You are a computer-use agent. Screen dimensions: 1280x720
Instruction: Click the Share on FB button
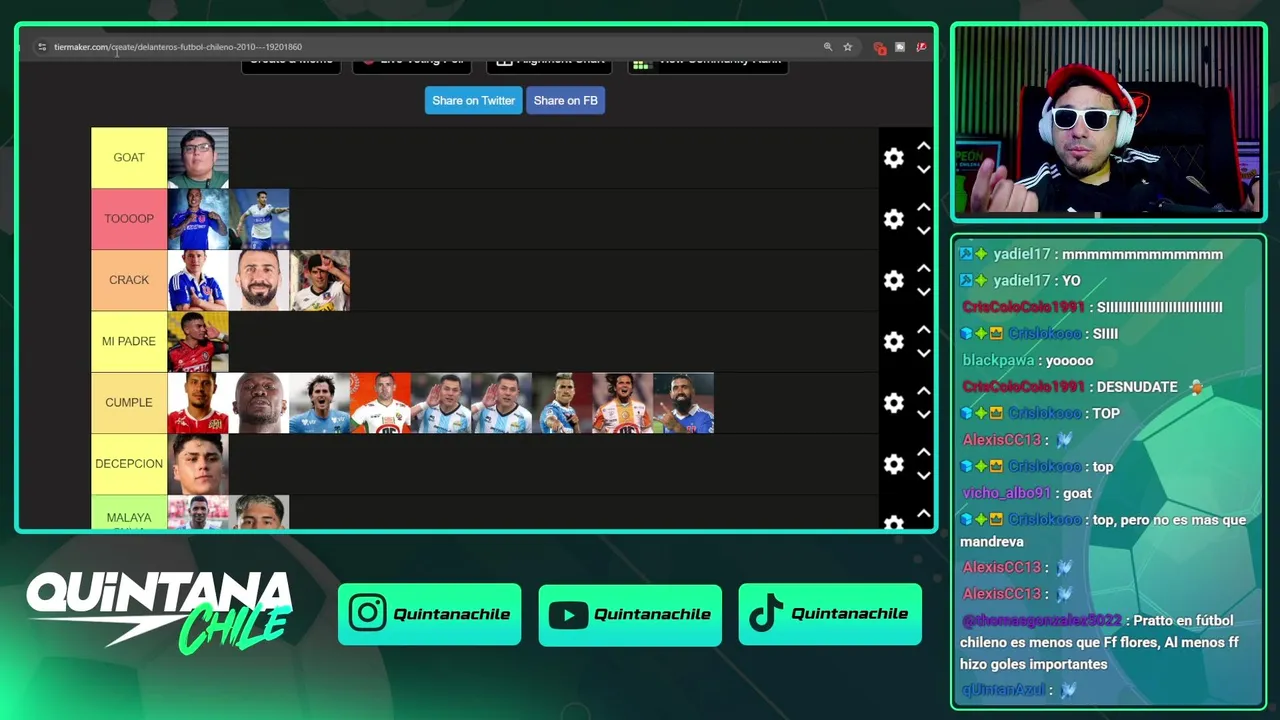click(565, 100)
